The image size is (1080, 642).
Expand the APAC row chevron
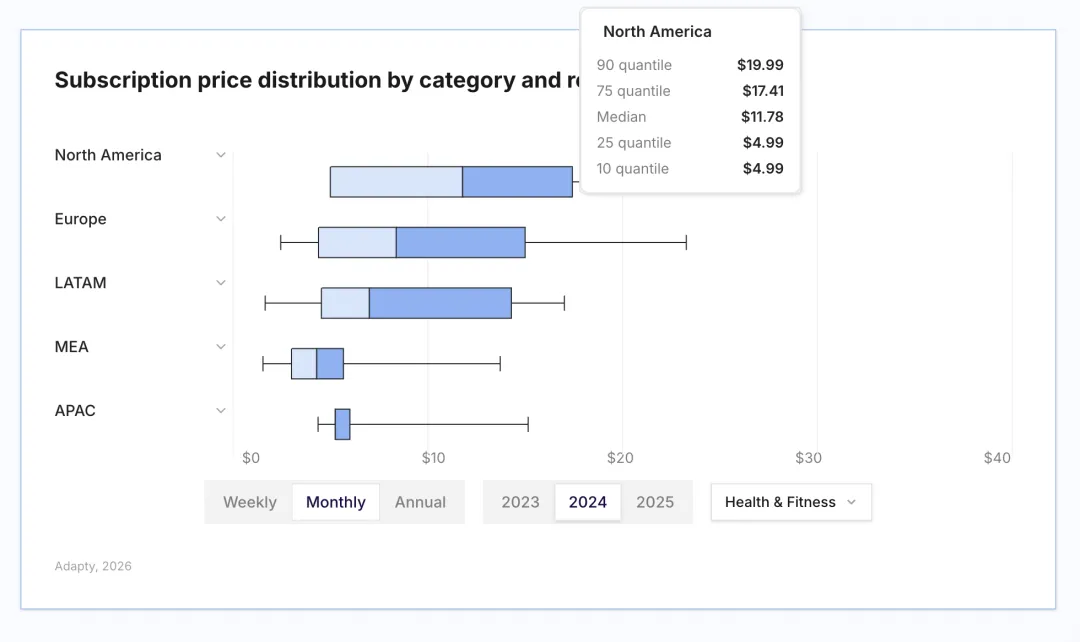pos(221,411)
